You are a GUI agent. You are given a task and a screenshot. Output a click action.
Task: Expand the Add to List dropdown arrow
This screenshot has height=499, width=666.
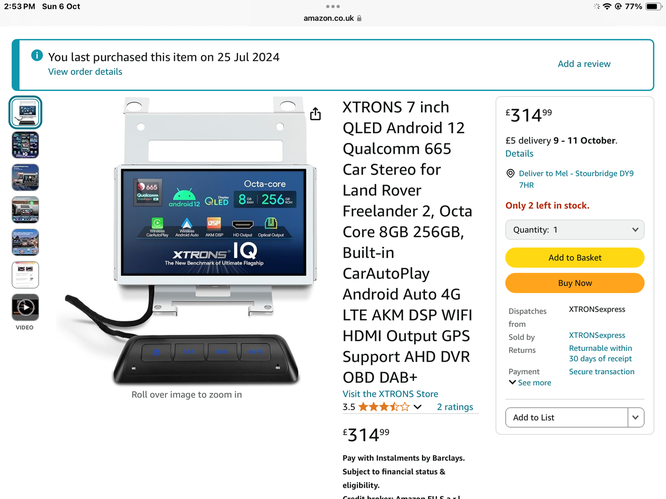tap(635, 417)
